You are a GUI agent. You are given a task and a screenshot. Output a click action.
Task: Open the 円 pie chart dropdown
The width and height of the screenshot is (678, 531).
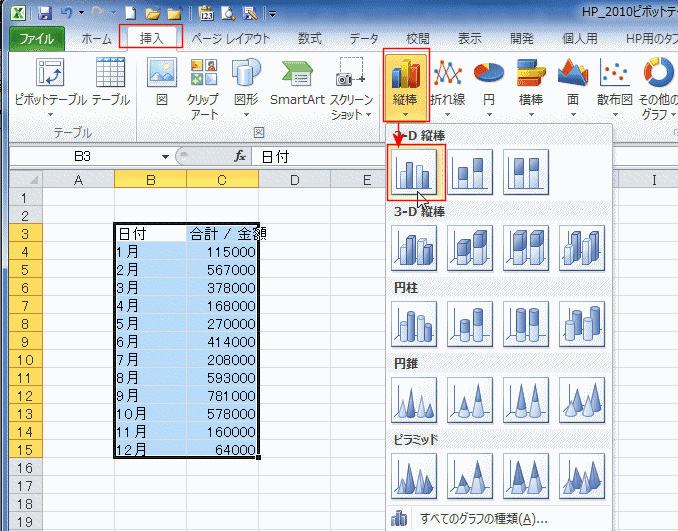(x=488, y=86)
